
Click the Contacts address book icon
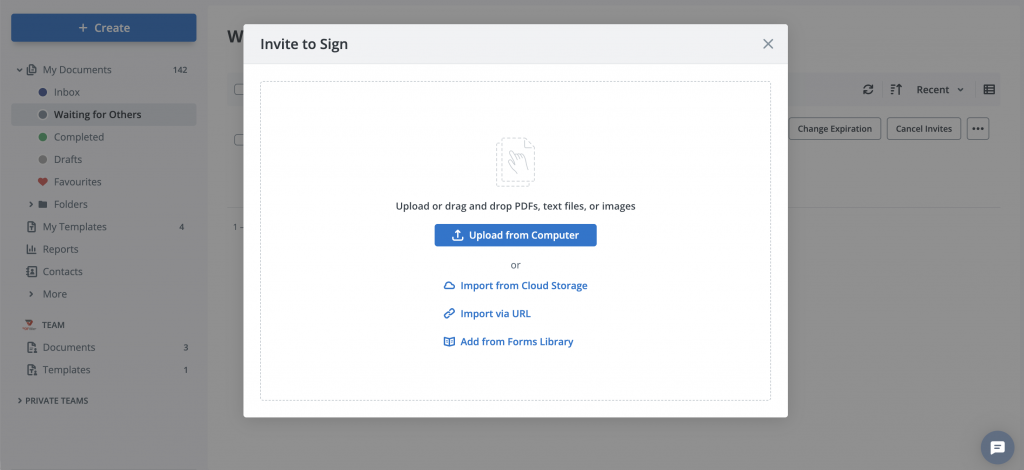click(x=31, y=272)
